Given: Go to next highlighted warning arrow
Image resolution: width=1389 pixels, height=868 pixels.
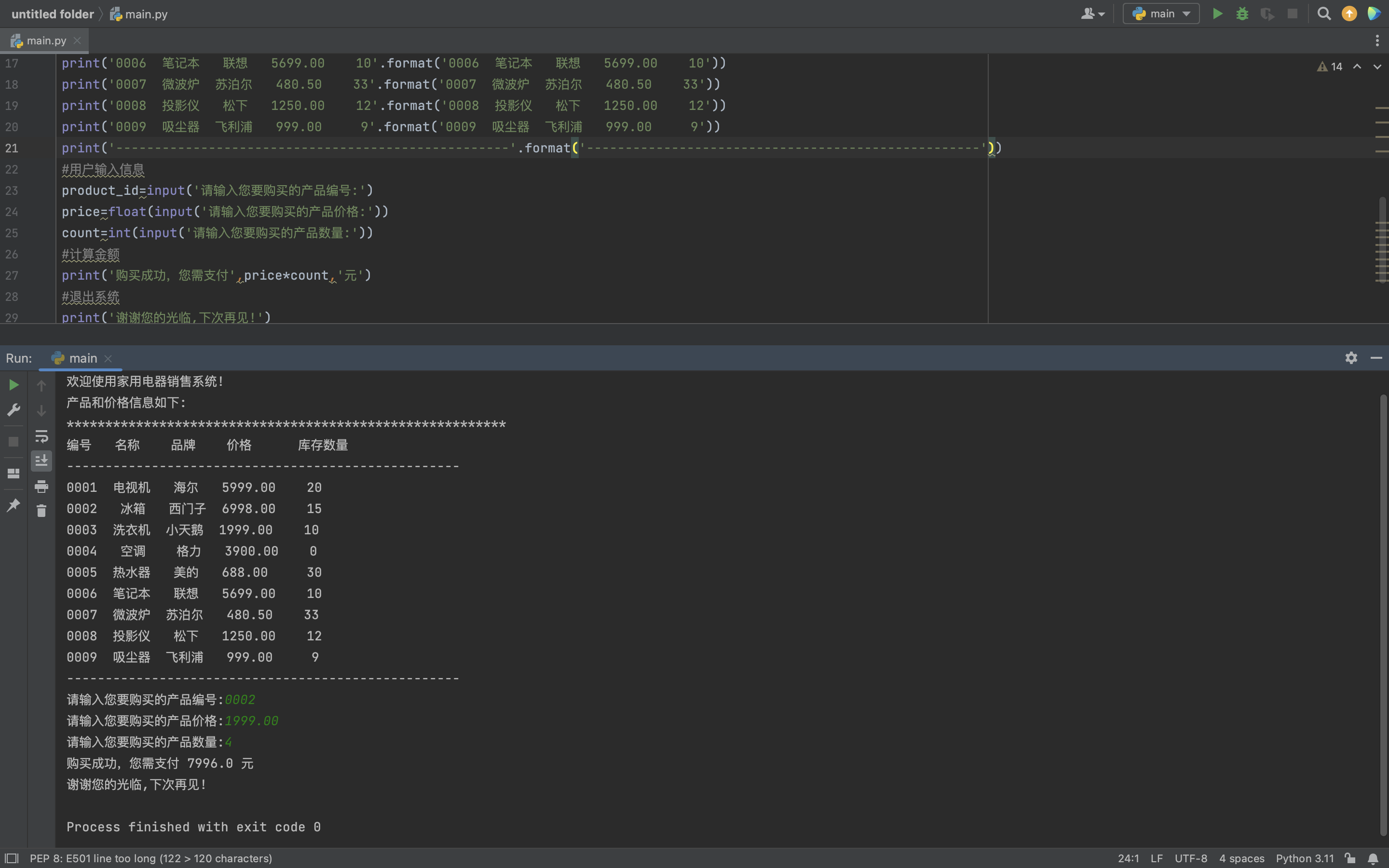Looking at the screenshot, I should click(1377, 67).
